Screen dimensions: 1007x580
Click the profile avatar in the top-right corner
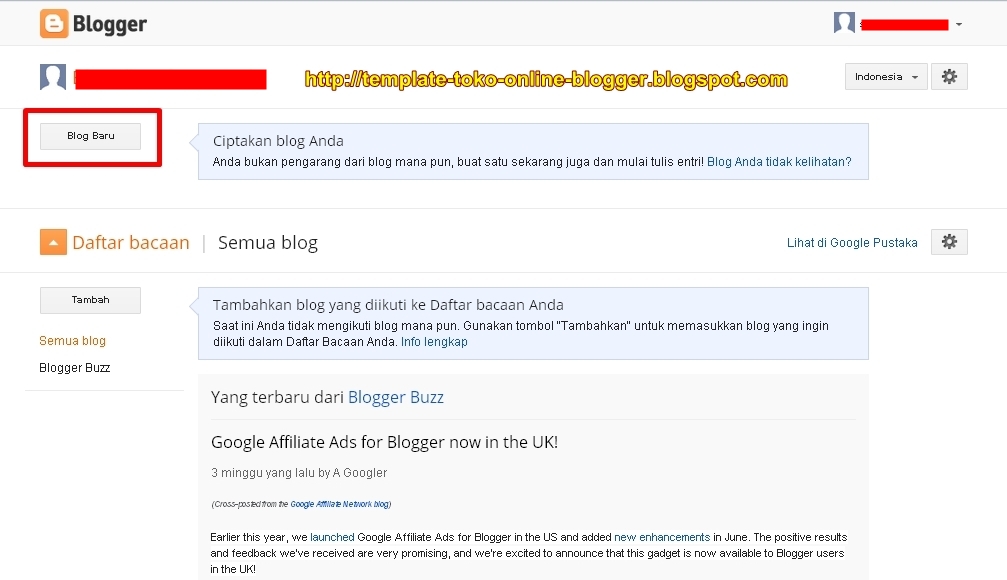[x=845, y=21]
